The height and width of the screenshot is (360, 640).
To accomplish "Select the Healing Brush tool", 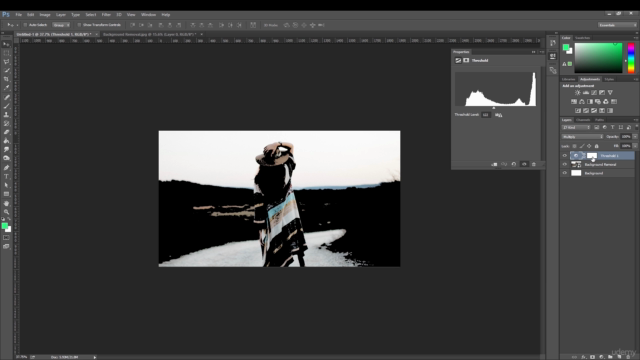I will (6, 98).
